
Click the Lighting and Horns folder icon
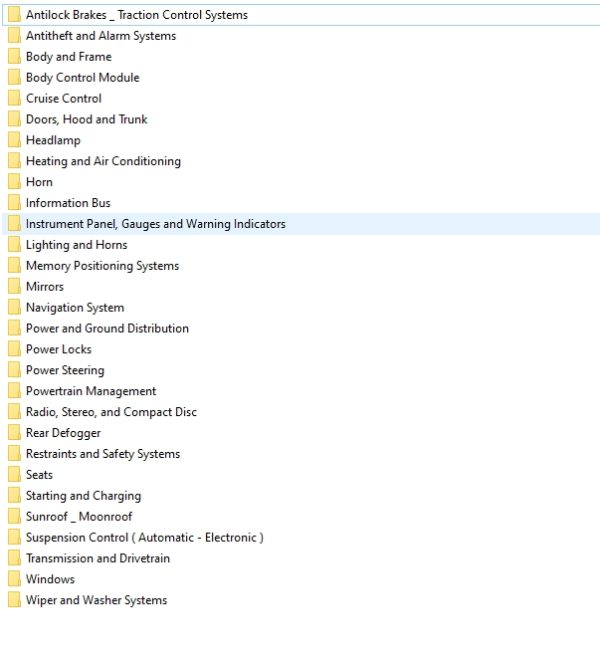tap(14, 245)
